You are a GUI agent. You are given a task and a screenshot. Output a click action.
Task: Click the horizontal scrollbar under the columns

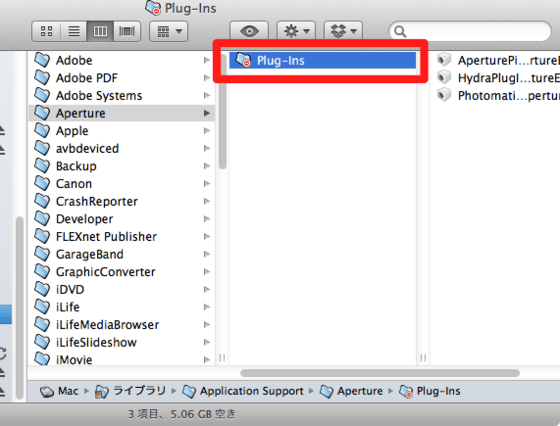click(380, 373)
